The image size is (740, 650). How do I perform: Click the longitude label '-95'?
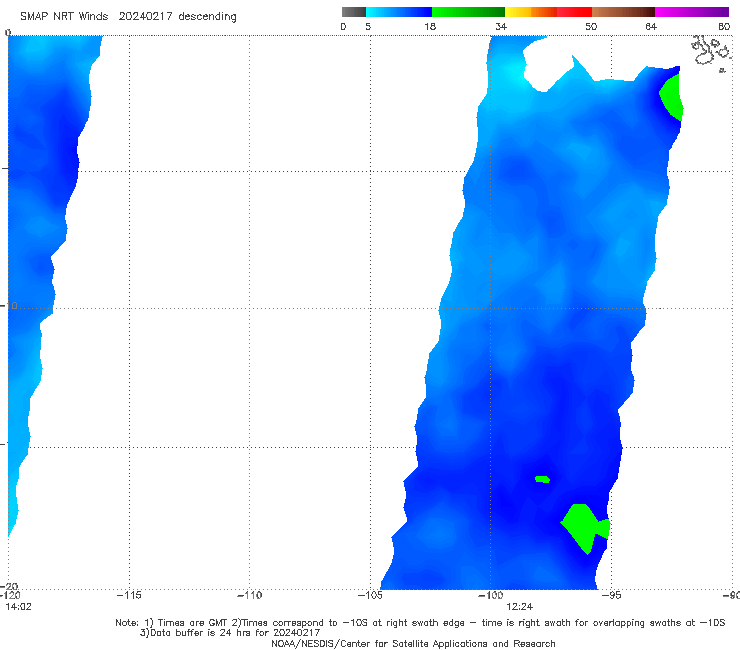[611, 595]
